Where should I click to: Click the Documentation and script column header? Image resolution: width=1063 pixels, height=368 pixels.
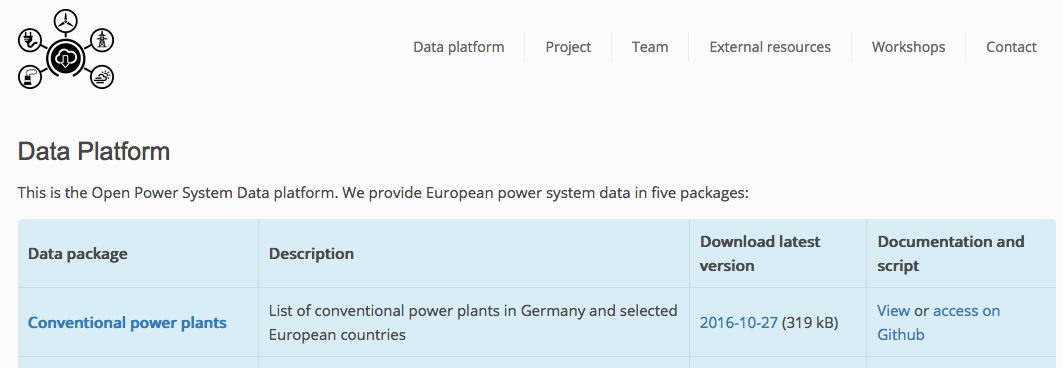950,253
